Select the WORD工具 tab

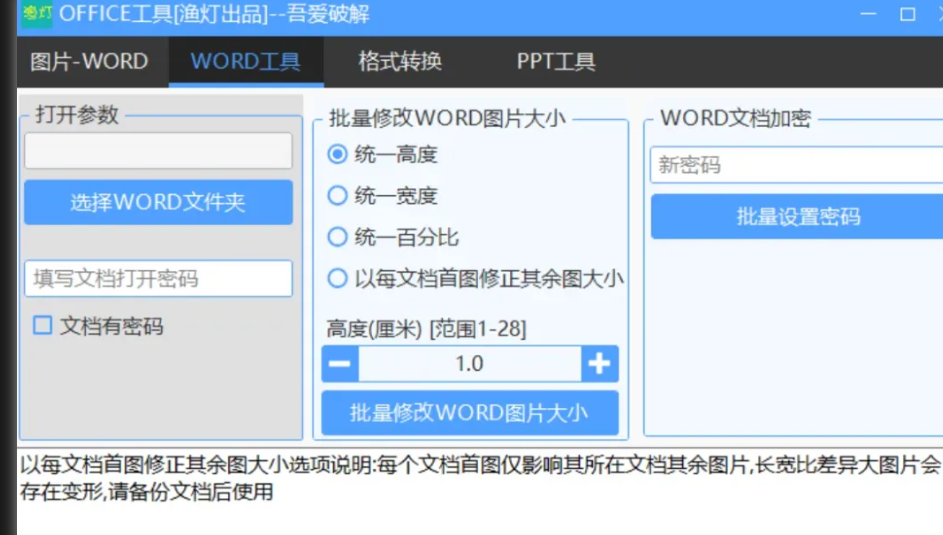click(x=246, y=61)
